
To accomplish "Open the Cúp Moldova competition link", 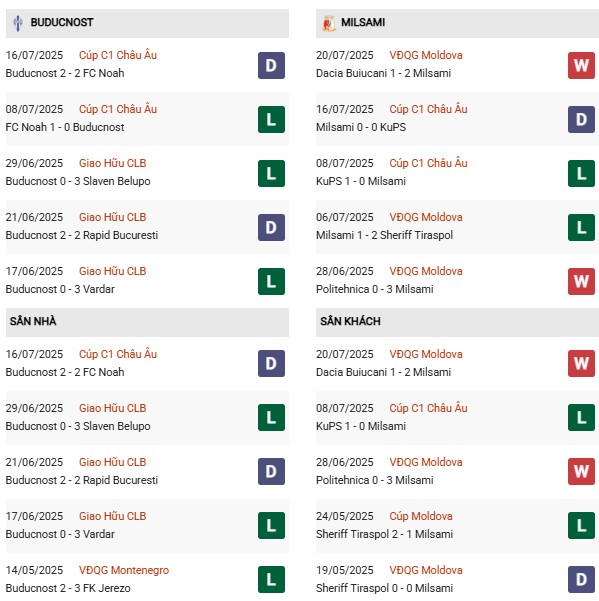I will 421,516.
